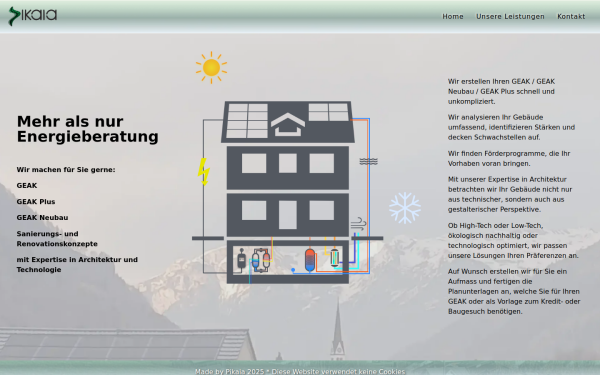600x375 pixels.
Task: Click the Pikaia logo
Action: tap(33, 16)
